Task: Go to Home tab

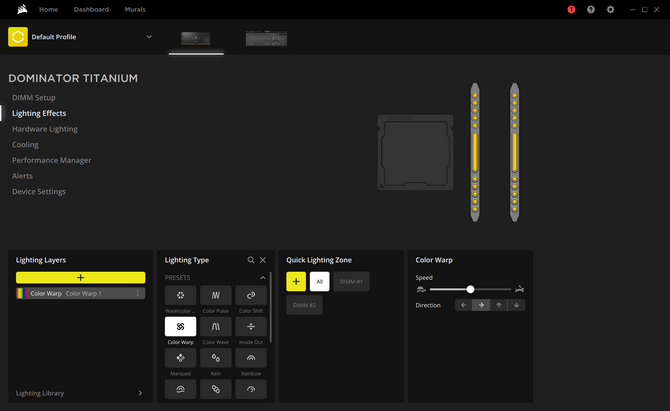Action: tap(48, 9)
